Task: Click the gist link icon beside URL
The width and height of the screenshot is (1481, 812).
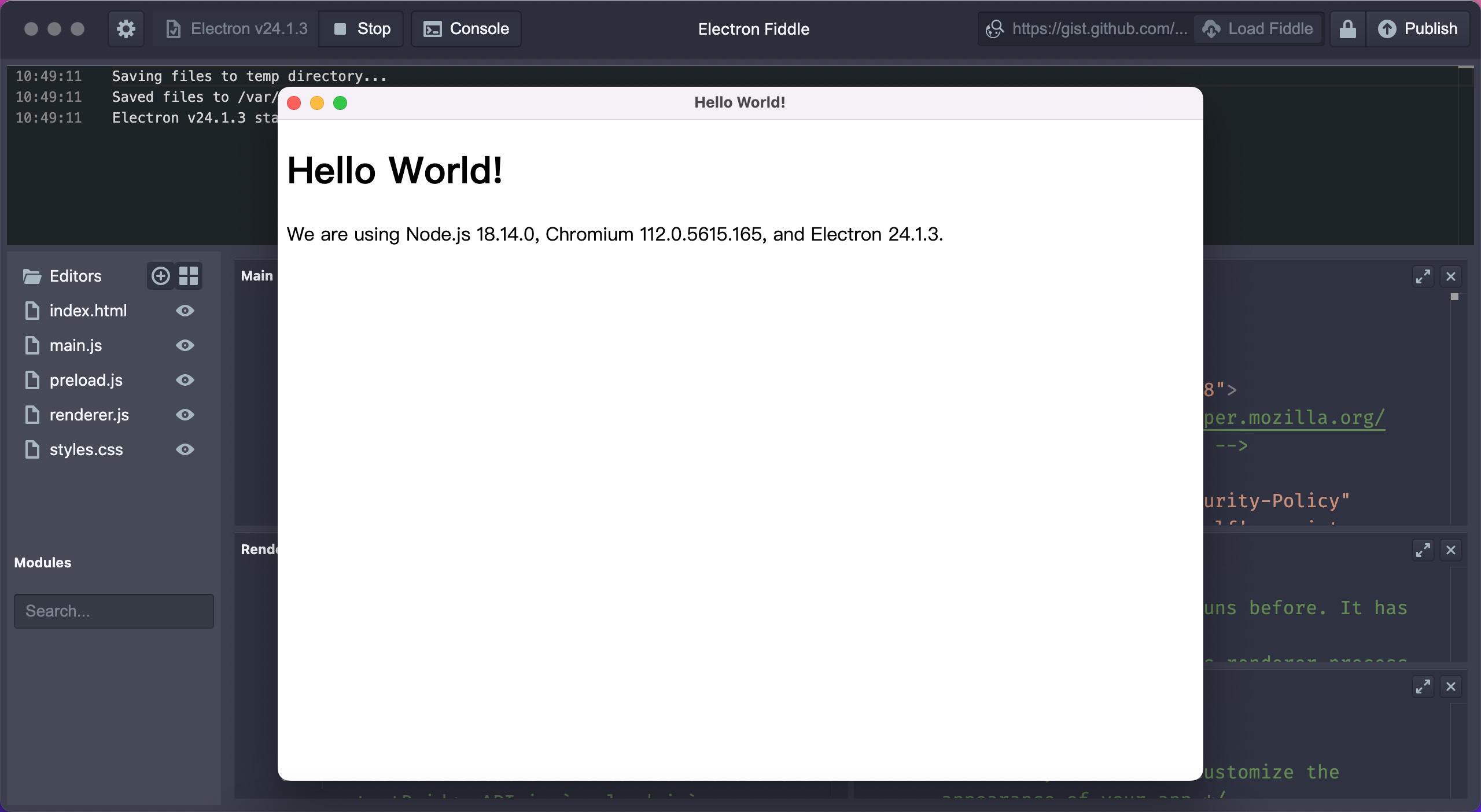Action: click(994, 29)
